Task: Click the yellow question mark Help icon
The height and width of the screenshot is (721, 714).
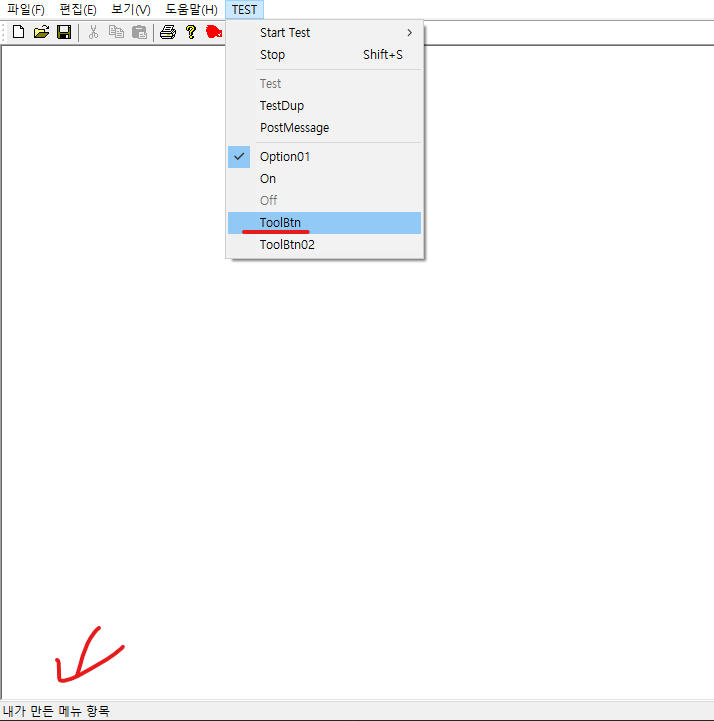Action: (x=191, y=32)
